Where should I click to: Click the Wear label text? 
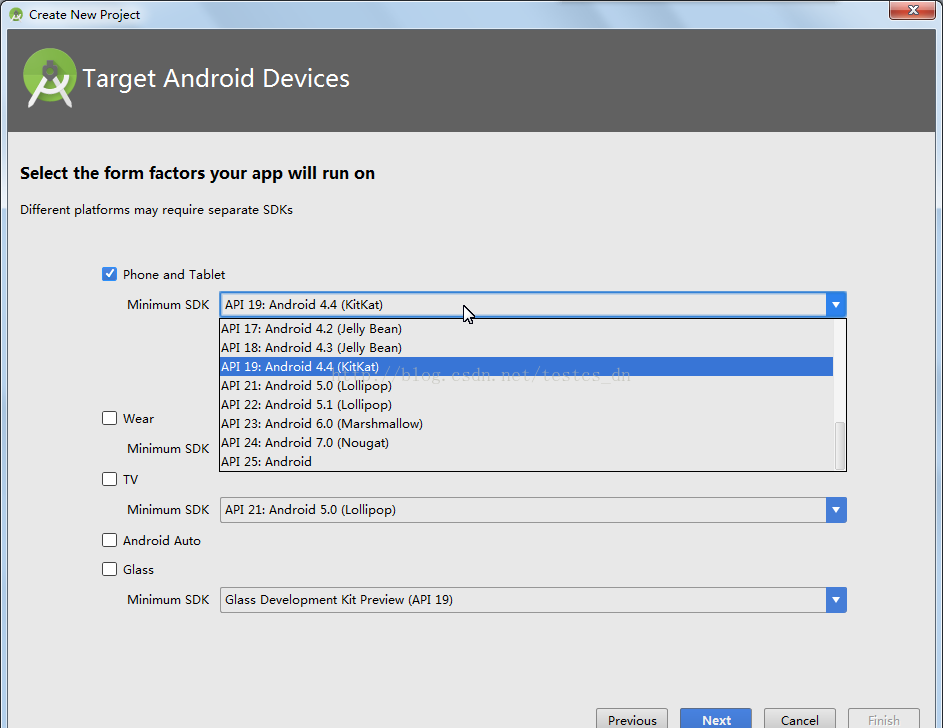point(138,418)
